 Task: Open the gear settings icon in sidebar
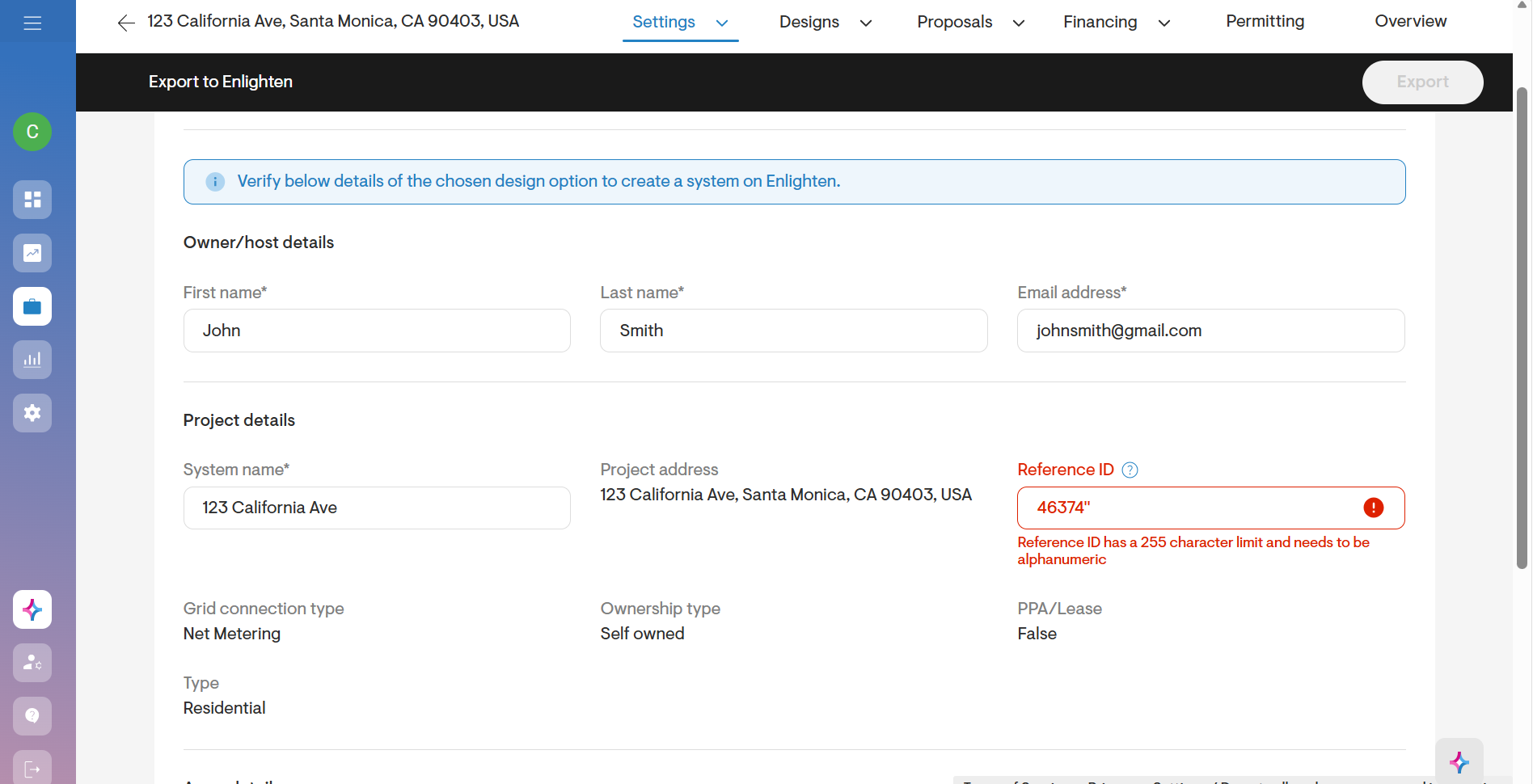coord(32,413)
